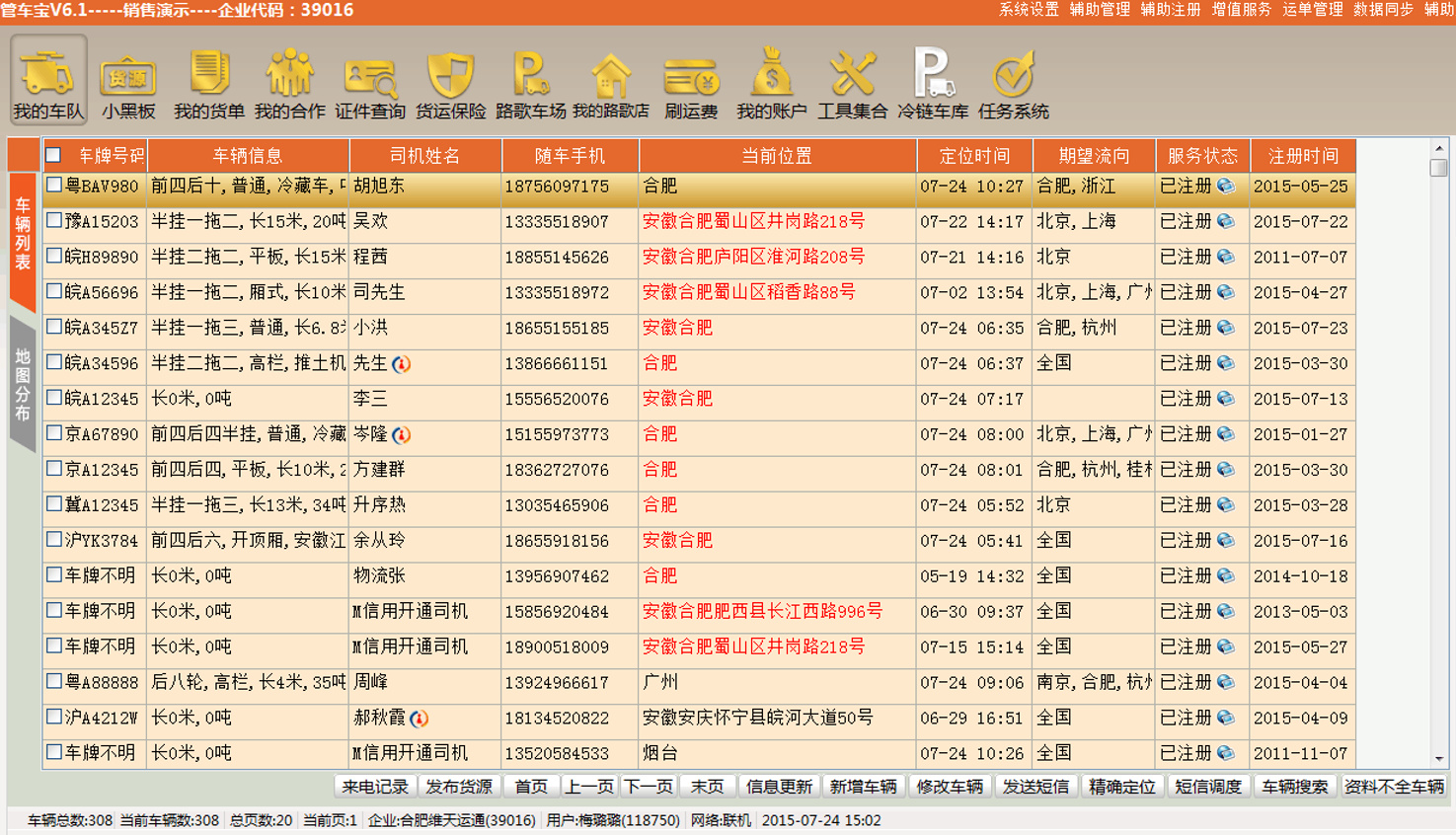
Task: Click 精确定位 button
Action: point(1122,787)
